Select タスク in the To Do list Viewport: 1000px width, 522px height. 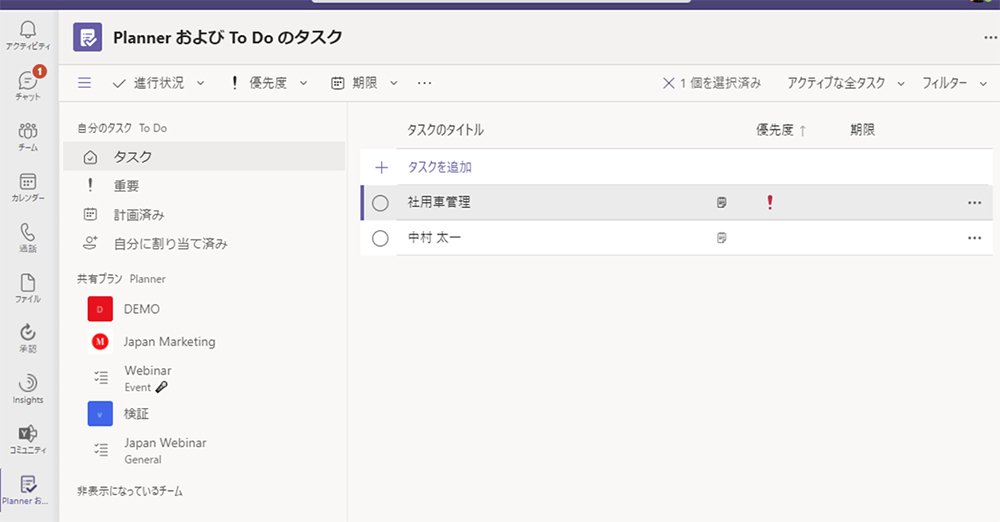(204, 157)
